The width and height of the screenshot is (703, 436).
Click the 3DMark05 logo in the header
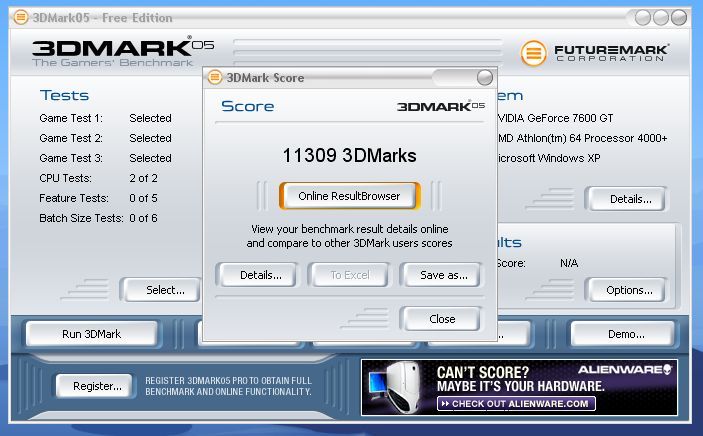point(122,52)
